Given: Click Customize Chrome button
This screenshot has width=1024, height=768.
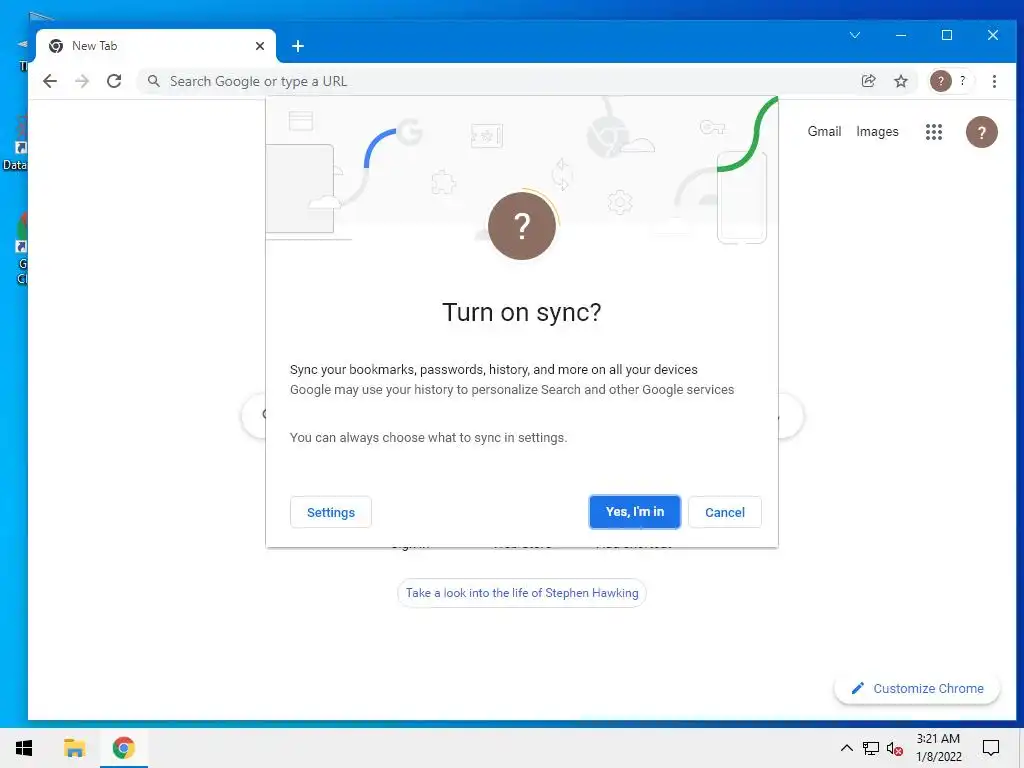Looking at the screenshot, I should tap(917, 688).
